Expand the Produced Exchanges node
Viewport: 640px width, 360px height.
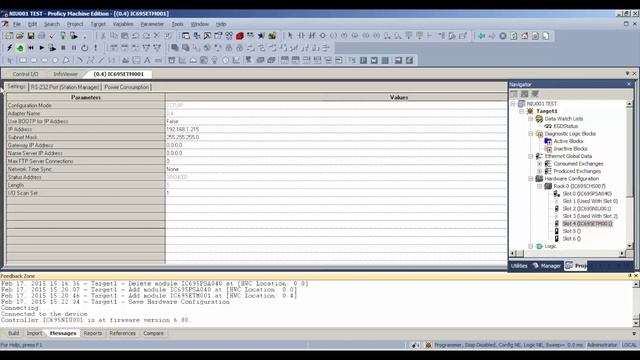click(x=540, y=171)
